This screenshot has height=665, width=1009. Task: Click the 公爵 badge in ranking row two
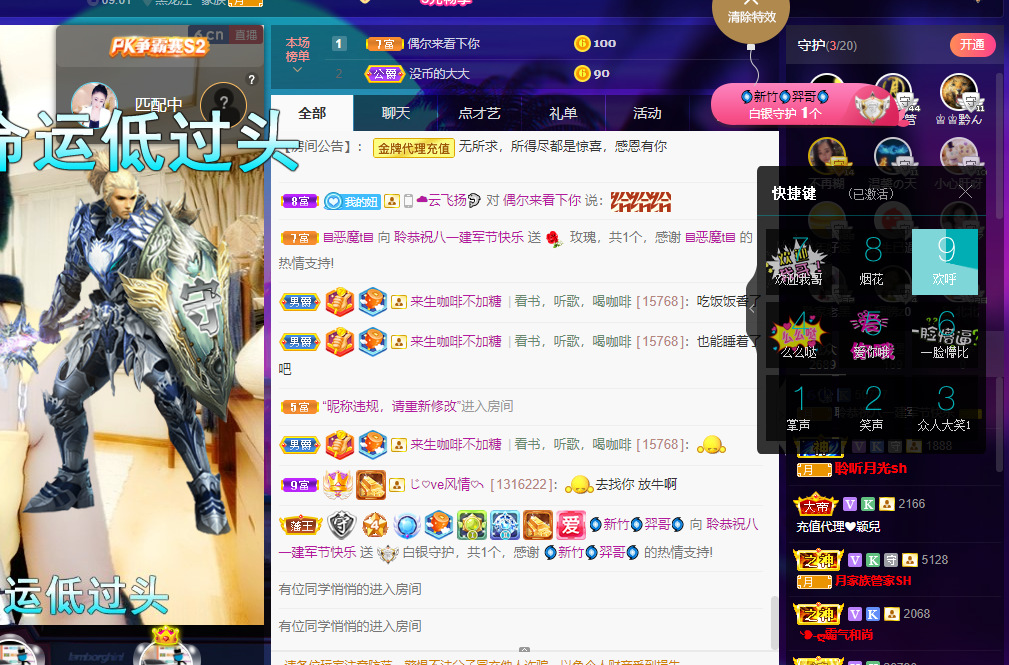click(384, 74)
